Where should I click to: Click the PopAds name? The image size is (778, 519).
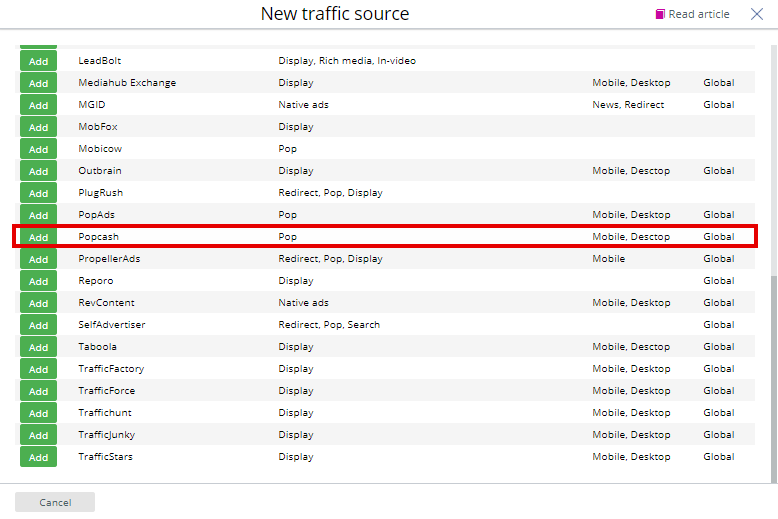[96, 214]
